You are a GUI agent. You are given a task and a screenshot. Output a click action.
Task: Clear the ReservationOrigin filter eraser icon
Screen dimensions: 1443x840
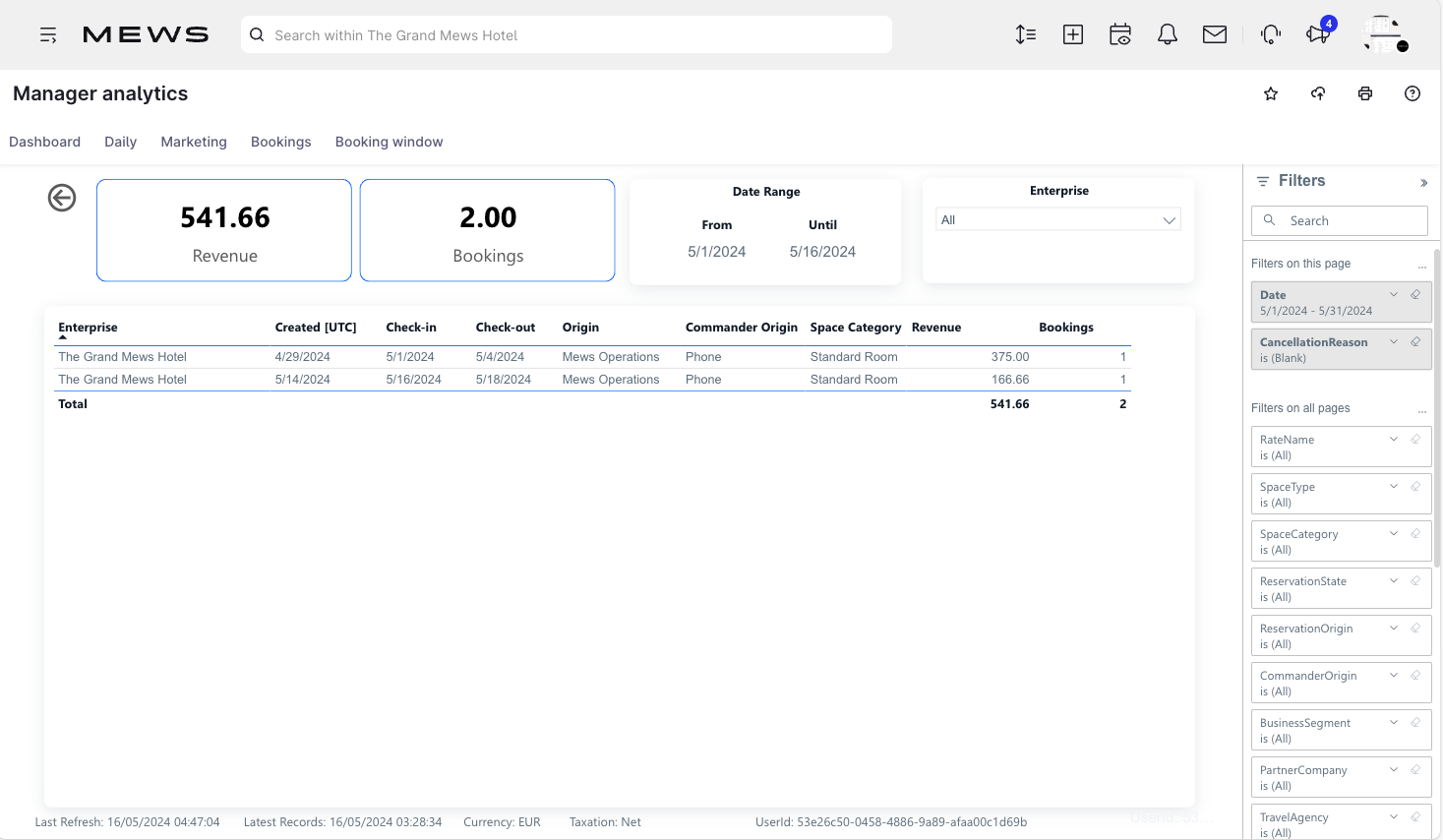(x=1415, y=628)
